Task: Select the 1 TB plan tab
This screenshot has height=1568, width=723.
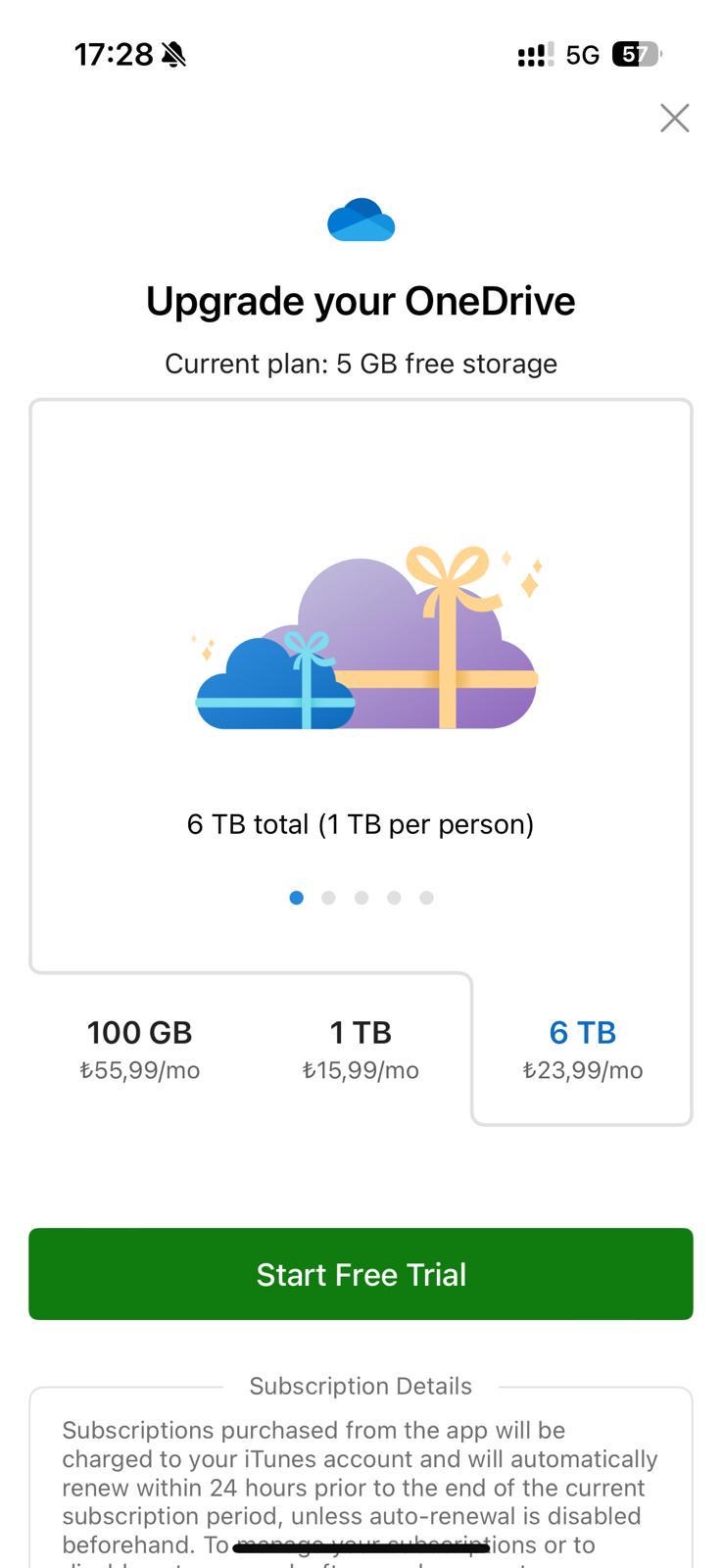Action: point(361,1049)
